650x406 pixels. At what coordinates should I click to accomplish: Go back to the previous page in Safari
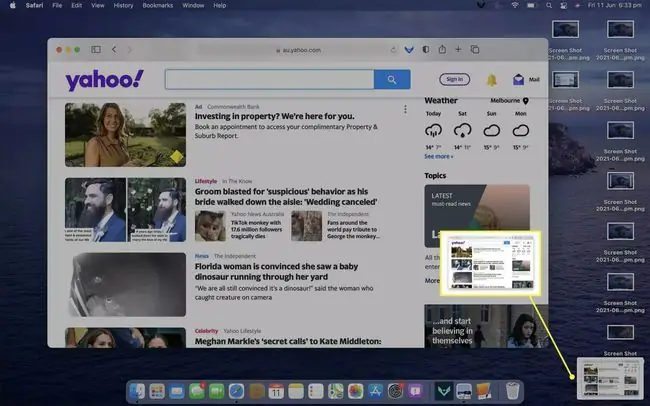114,49
